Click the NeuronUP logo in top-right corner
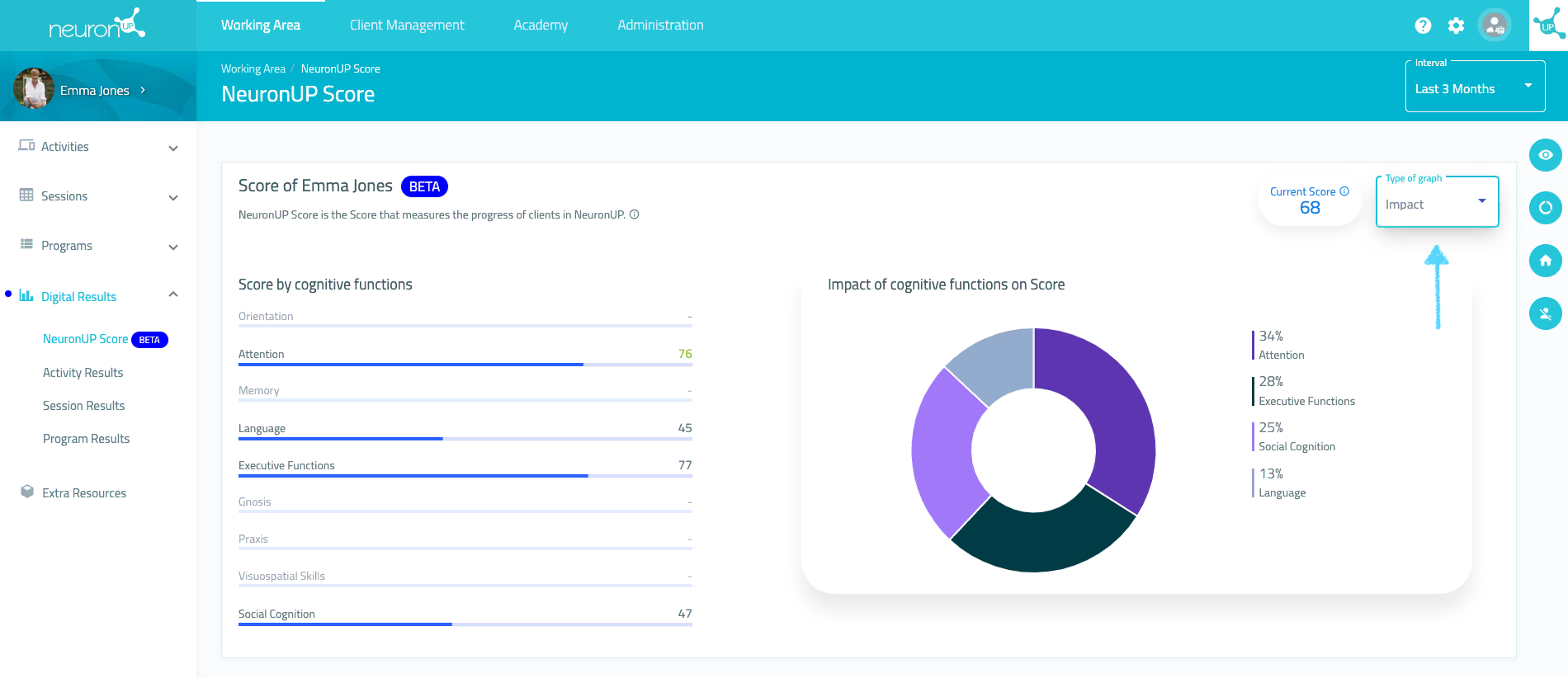Viewport: 1568px width, 678px height. click(x=1548, y=26)
